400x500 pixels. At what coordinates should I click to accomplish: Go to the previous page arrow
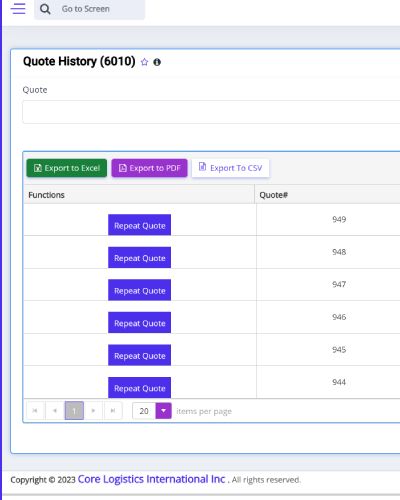(55, 411)
